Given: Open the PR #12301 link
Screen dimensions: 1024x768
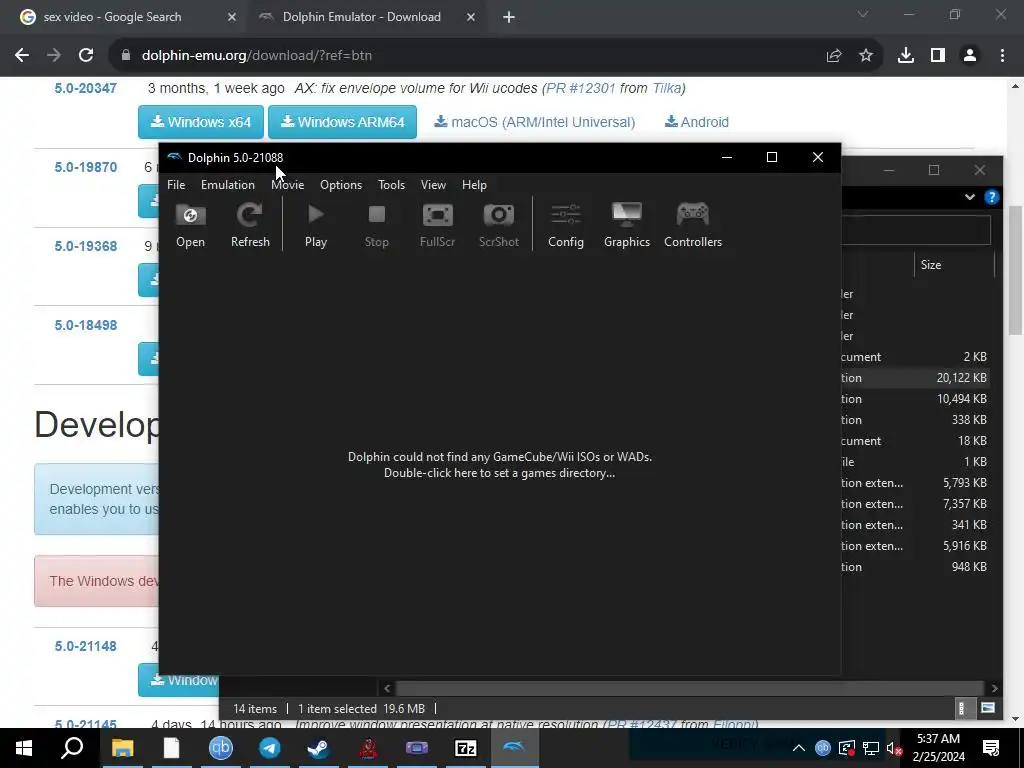Looking at the screenshot, I should (581, 88).
